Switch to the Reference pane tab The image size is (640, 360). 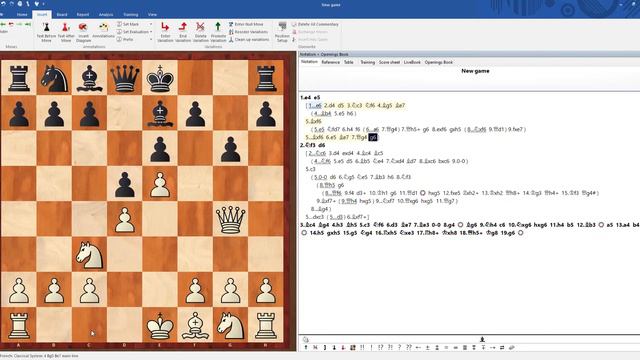[x=331, y=62]
